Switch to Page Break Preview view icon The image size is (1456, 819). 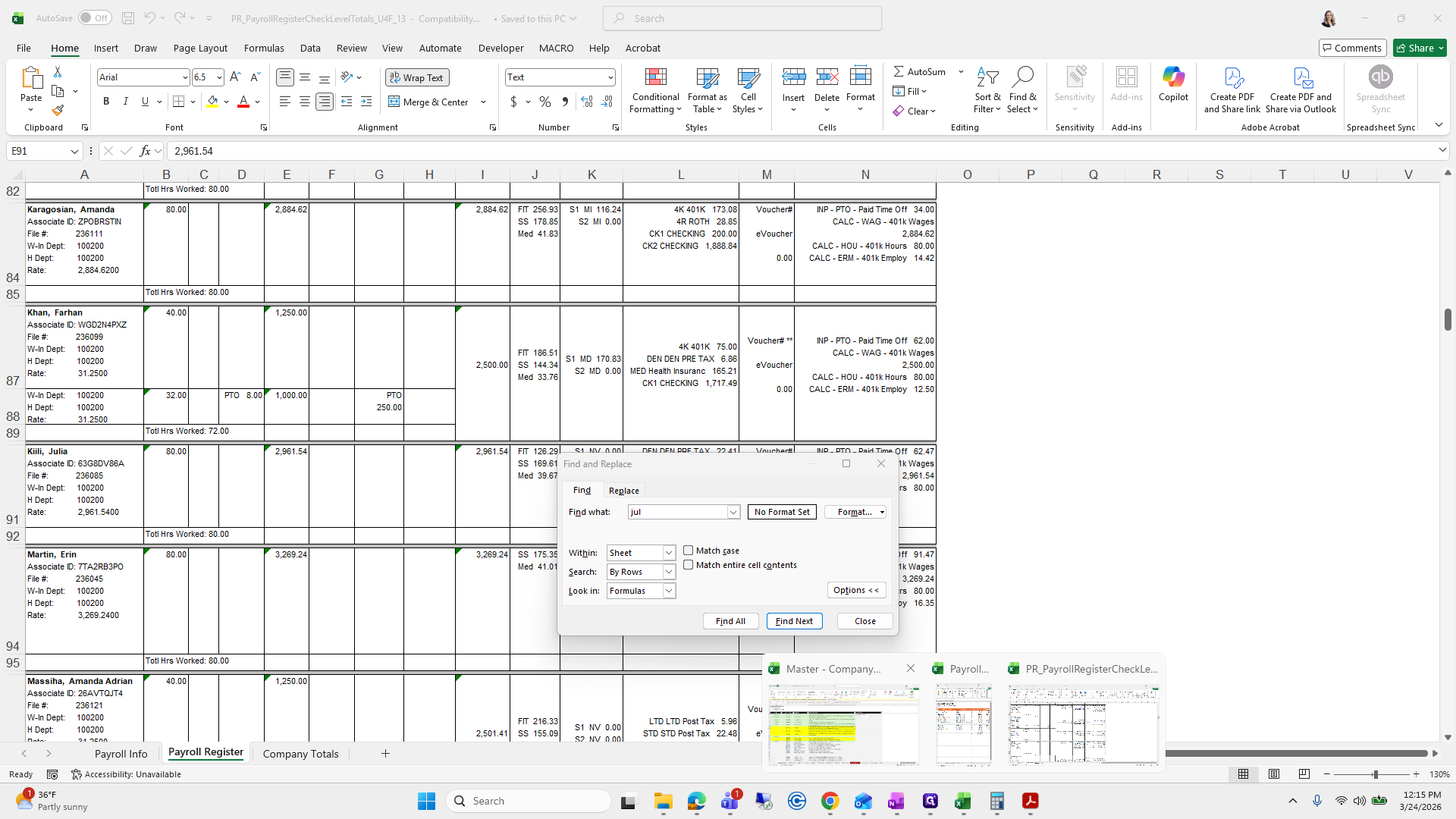(1304, 774)
